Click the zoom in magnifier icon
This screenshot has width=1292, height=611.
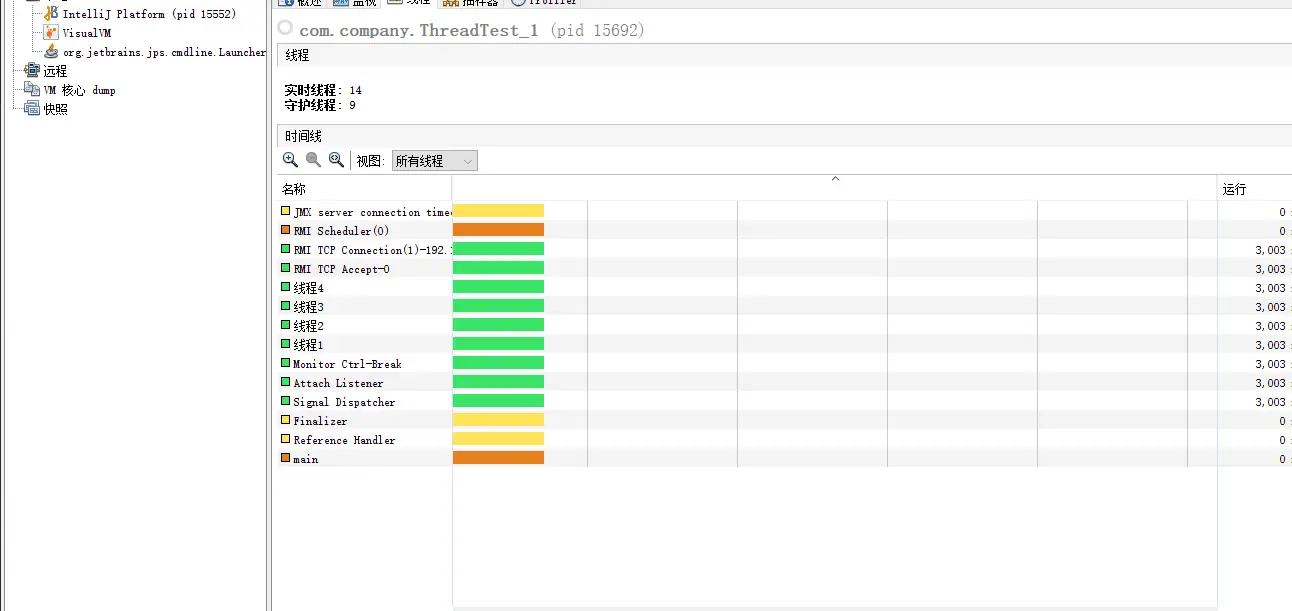(290, 160)
